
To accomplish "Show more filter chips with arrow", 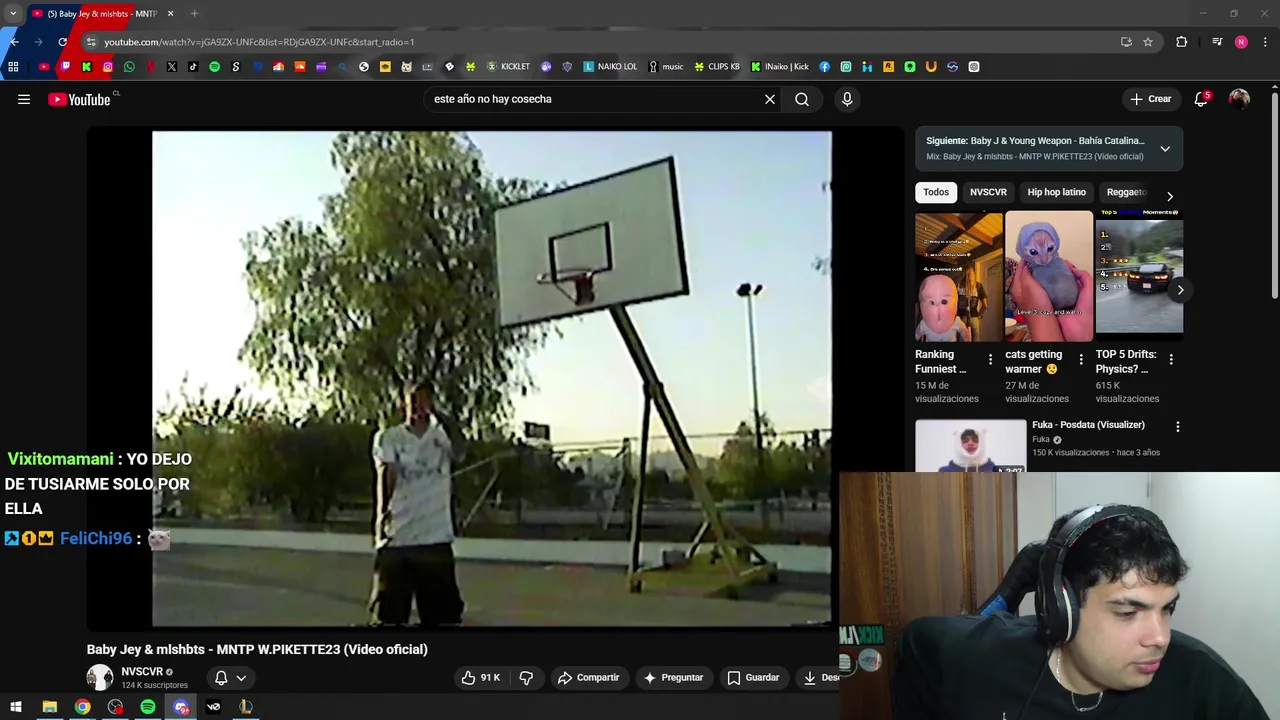I will point(1170,196).
